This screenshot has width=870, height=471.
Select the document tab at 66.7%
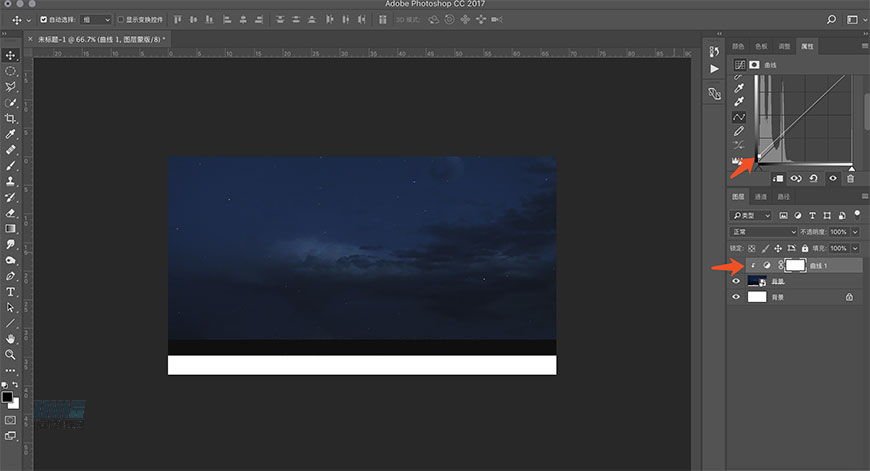tap(101, 39)
